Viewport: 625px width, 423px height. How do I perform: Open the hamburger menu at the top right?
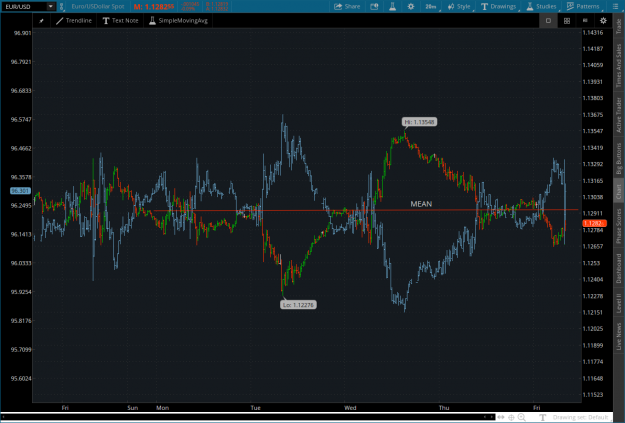tap(616, 6)
